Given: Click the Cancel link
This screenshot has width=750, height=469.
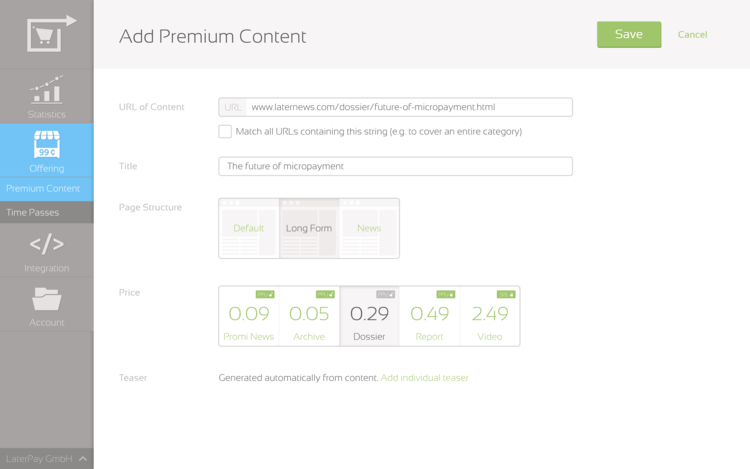Looking at the screenshot, I should (x=692, y=34).
